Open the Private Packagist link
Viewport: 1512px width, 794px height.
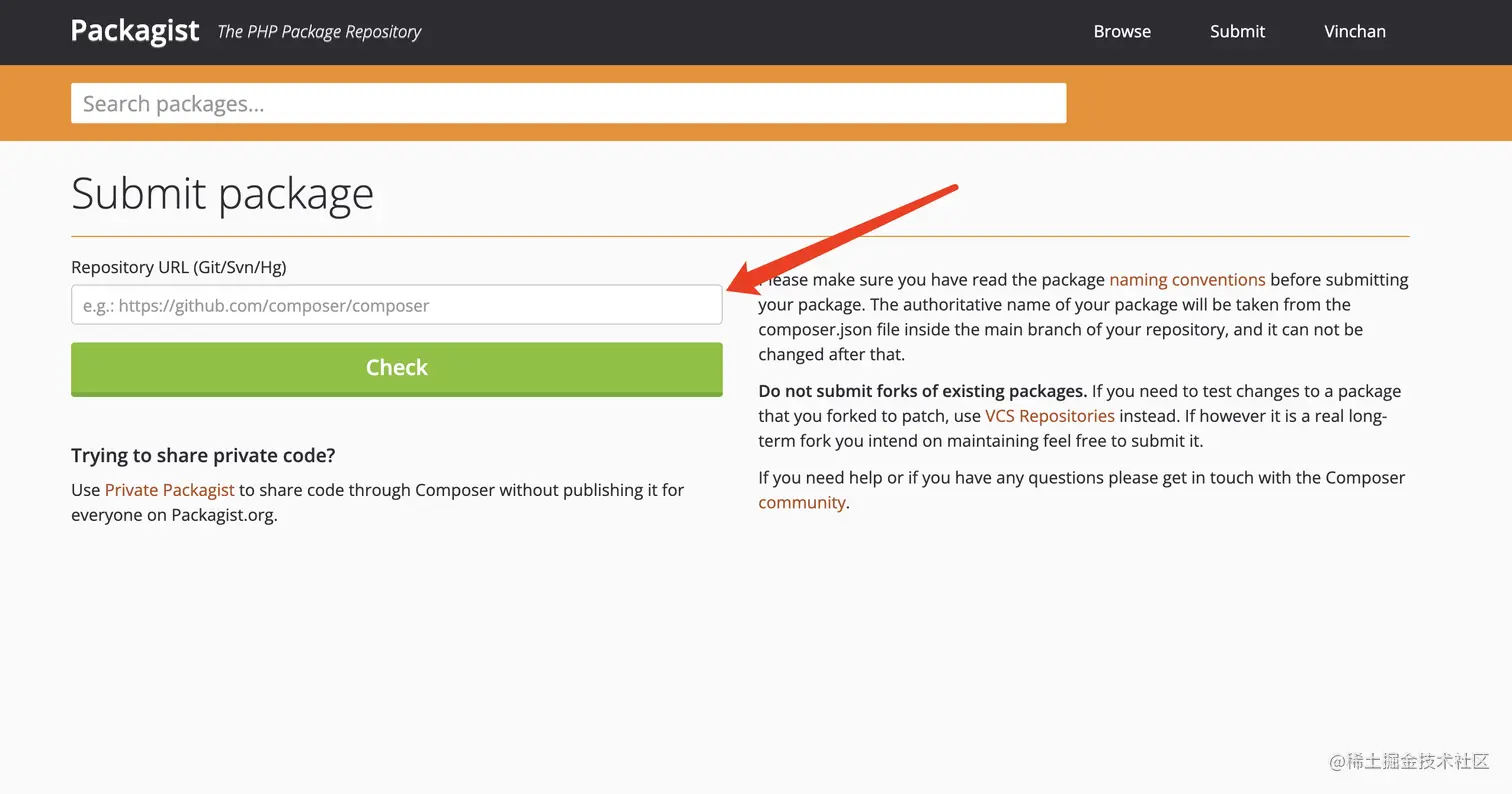(x=169, y=490)
